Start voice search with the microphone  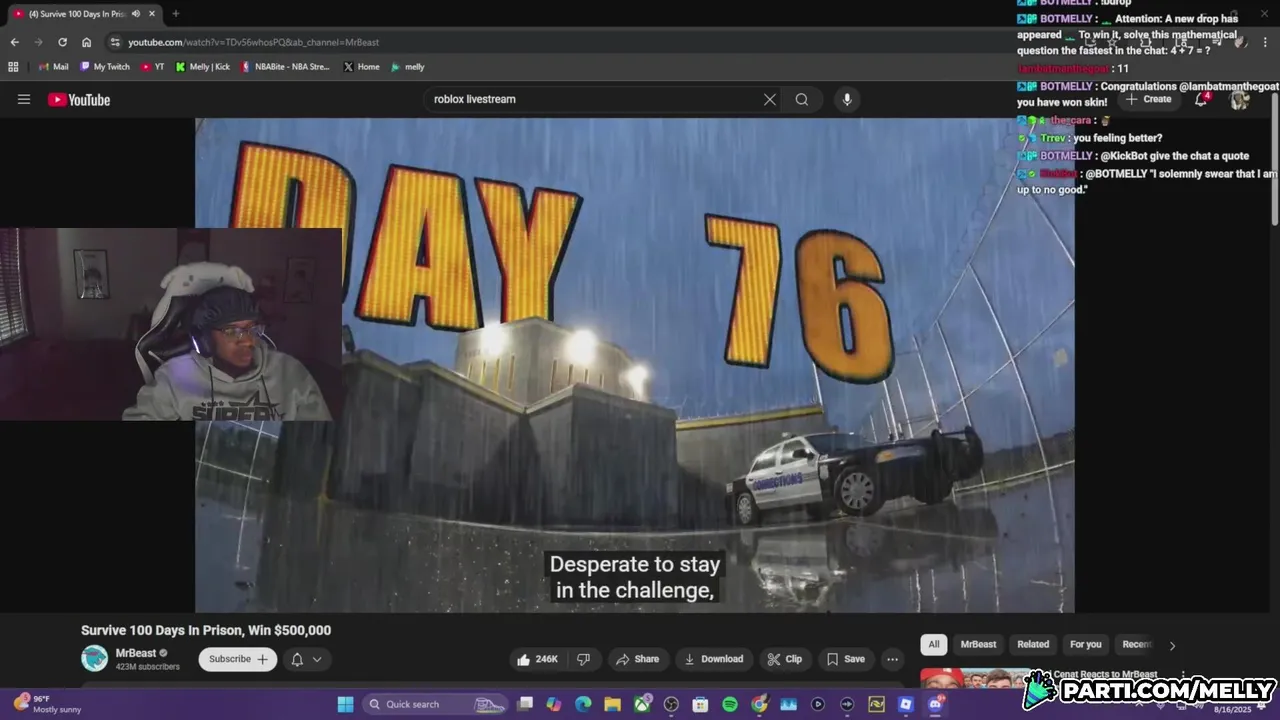pos(847,99)
